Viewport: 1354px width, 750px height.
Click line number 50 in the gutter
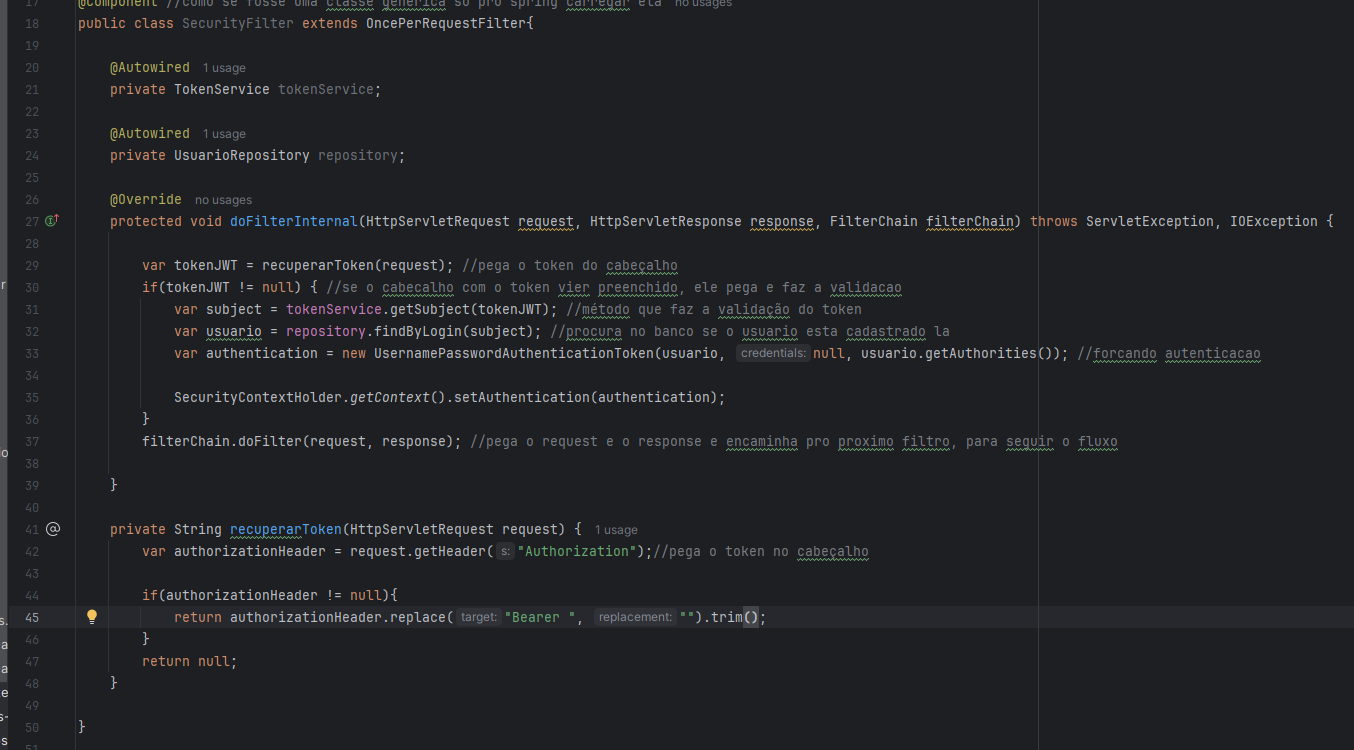coord(30,727)
